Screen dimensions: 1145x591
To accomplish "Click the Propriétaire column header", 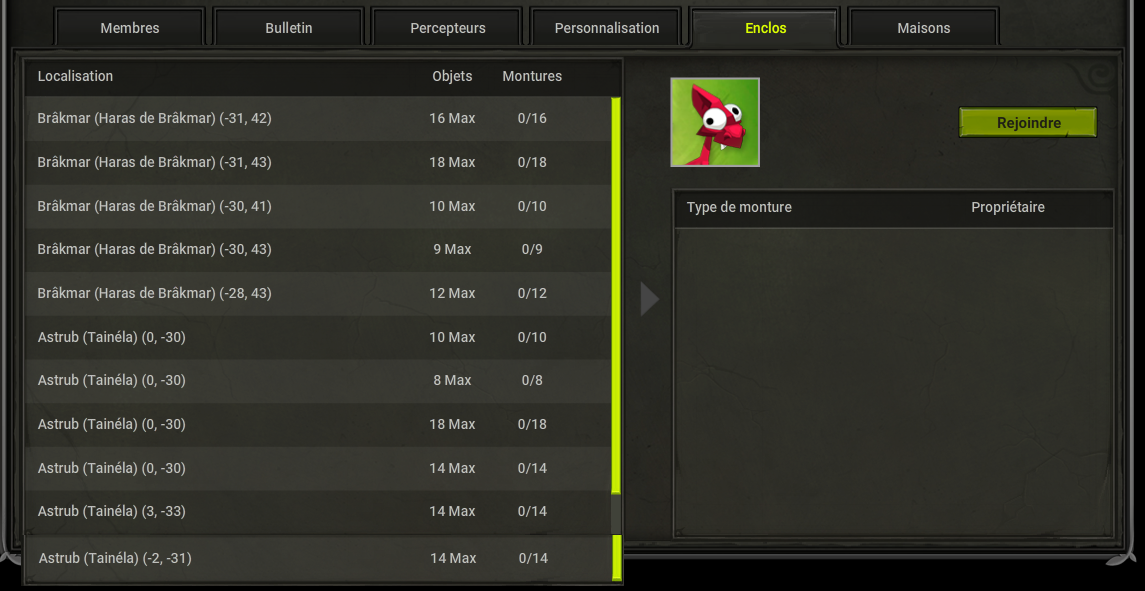I will (x=1008, y=207).
